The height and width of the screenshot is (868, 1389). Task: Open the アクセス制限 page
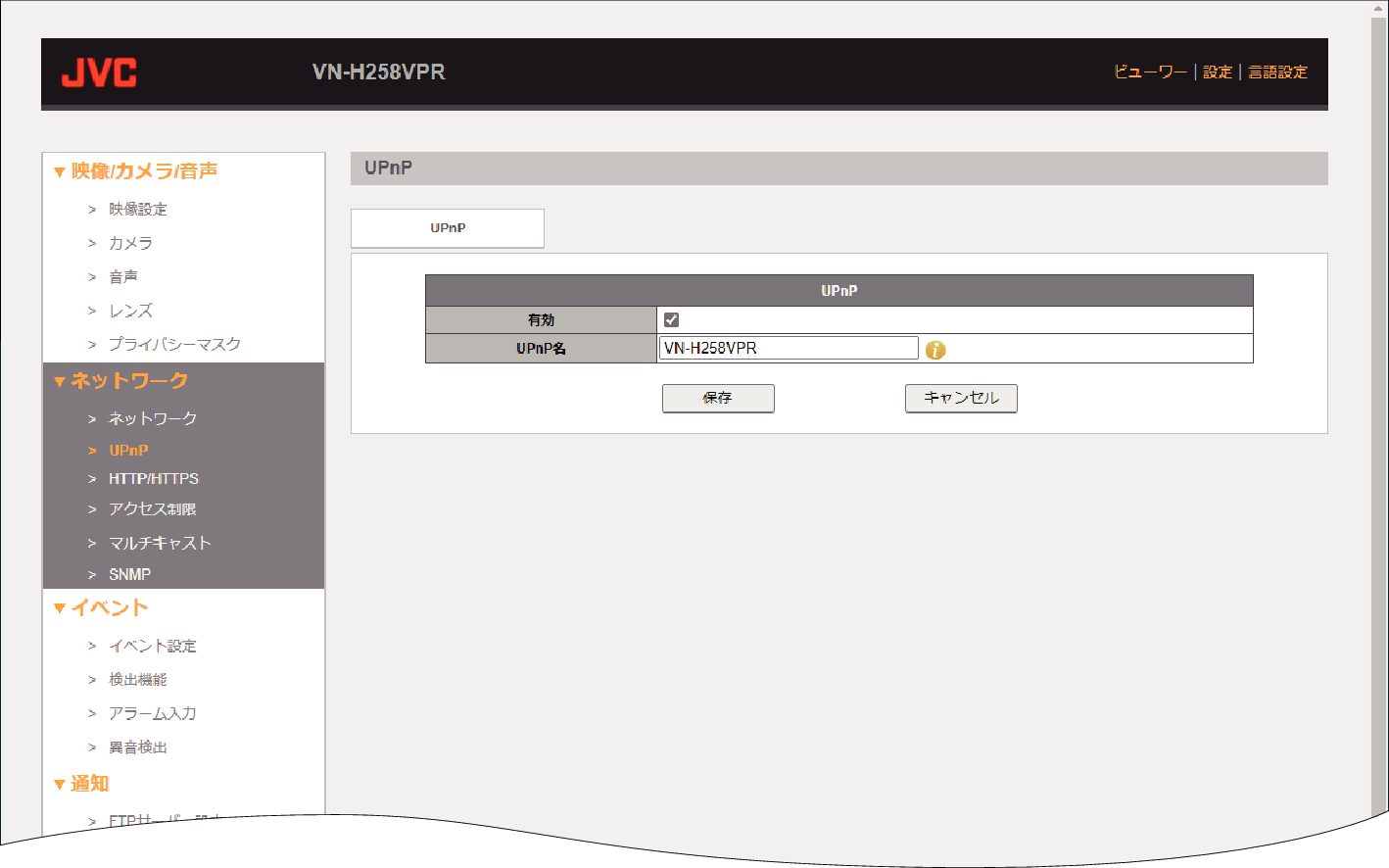(x=152, y=509)
